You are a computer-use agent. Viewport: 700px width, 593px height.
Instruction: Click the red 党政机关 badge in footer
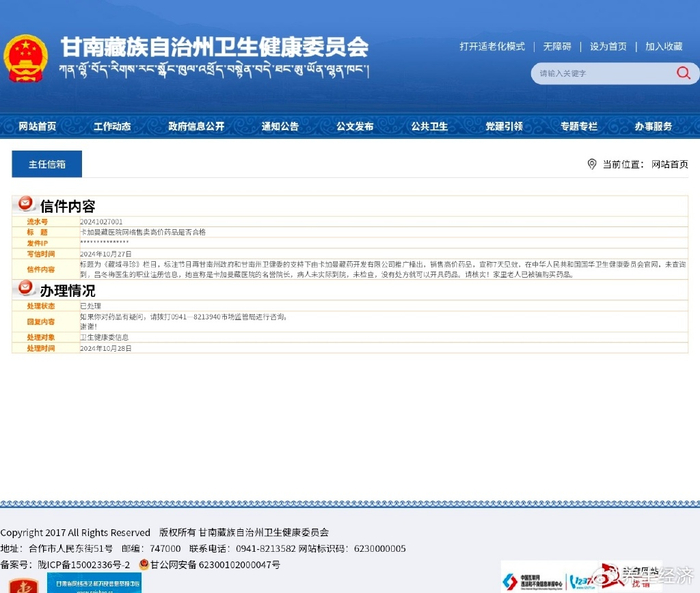(x=24, y=585)
